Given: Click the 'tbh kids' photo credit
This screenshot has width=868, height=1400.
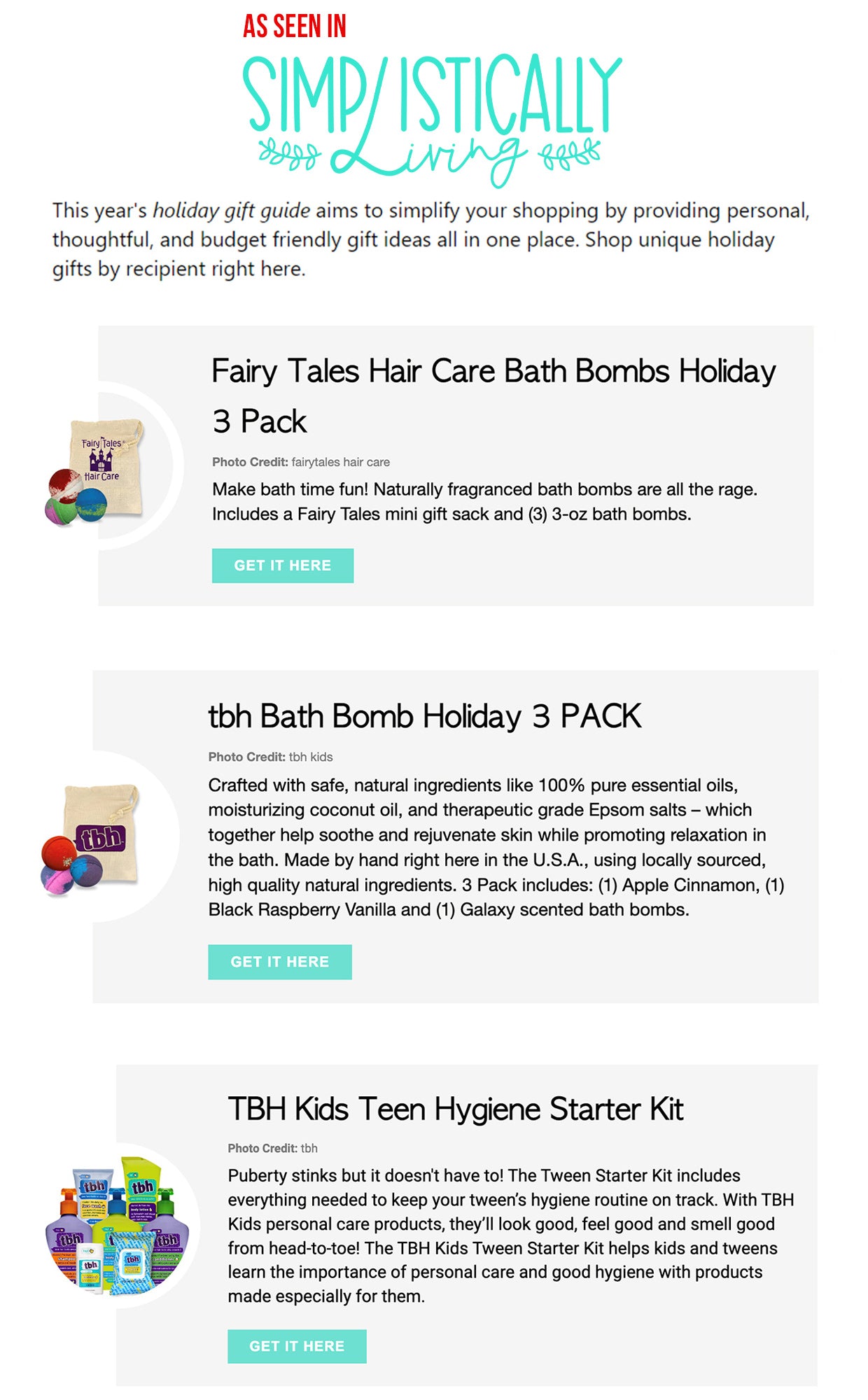Looking at the screenshot, I should tap(311, 757).
